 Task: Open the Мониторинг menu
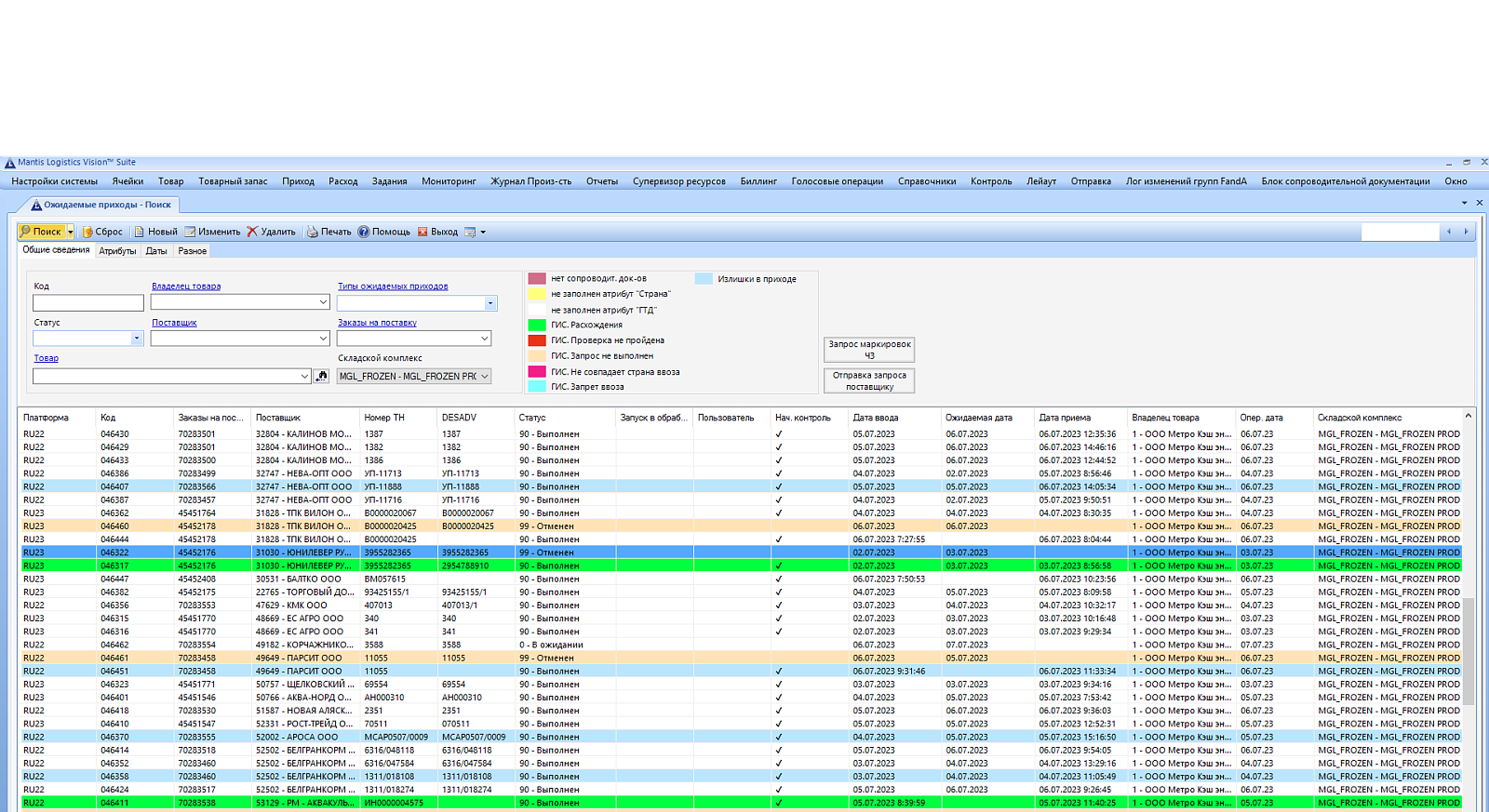449,181
